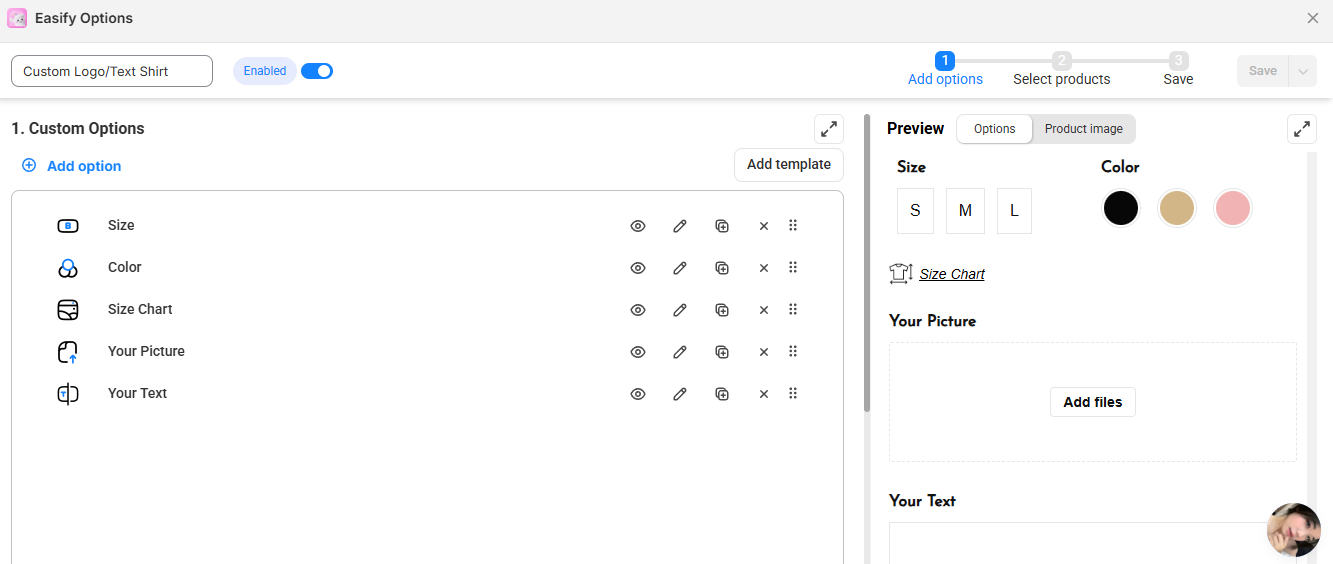Click the Add template button
The height and width of the screenshot is (564, 1333).
click(789, 165)
